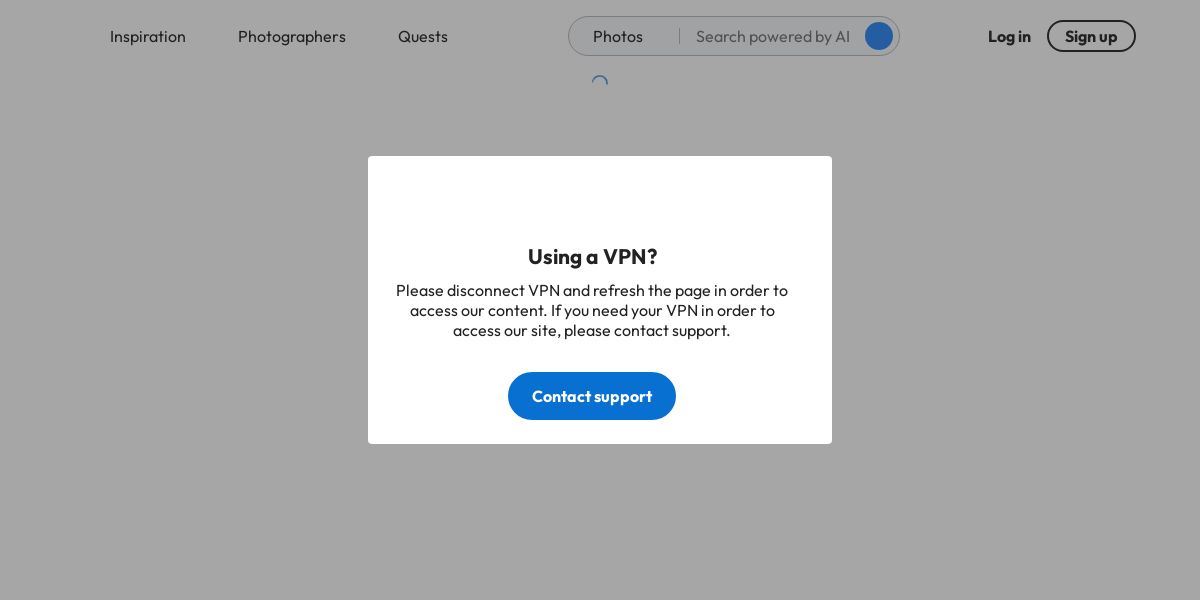Screen dimensions: 1200x600
Task: Click the divider between Photos and search field
Action: coord(679,36)
